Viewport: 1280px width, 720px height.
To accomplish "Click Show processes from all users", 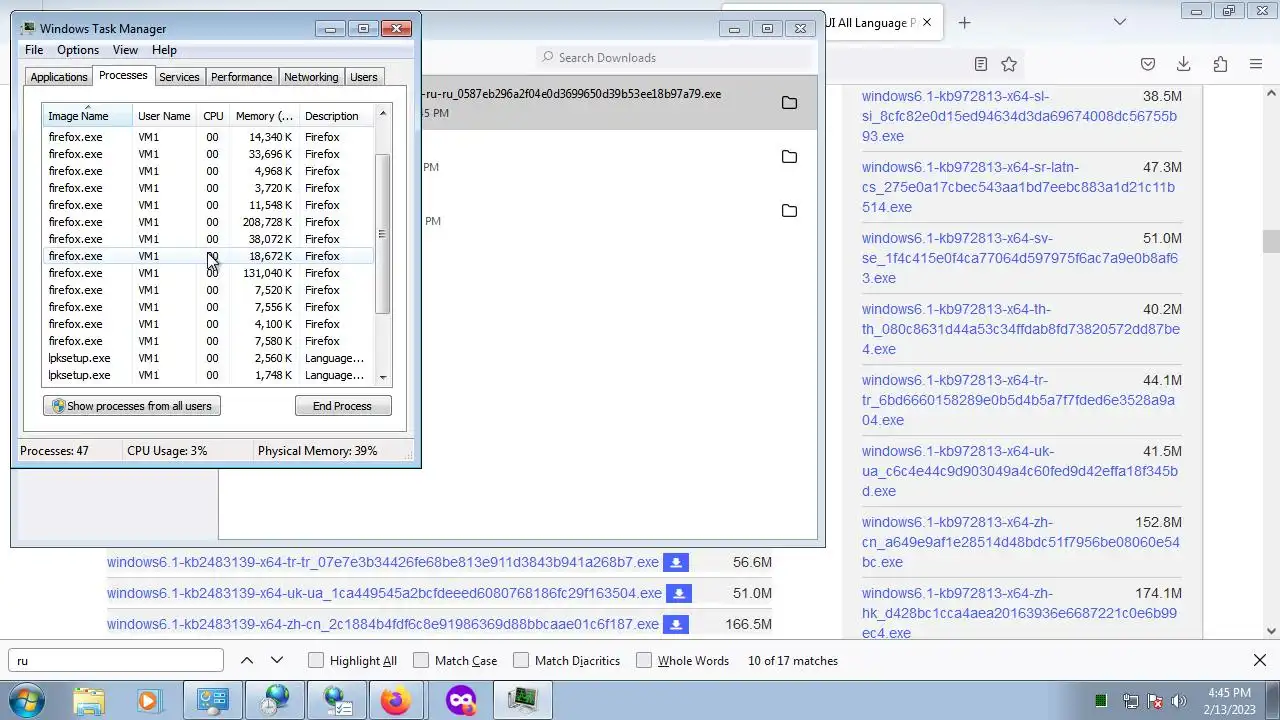I will (132, 406).
